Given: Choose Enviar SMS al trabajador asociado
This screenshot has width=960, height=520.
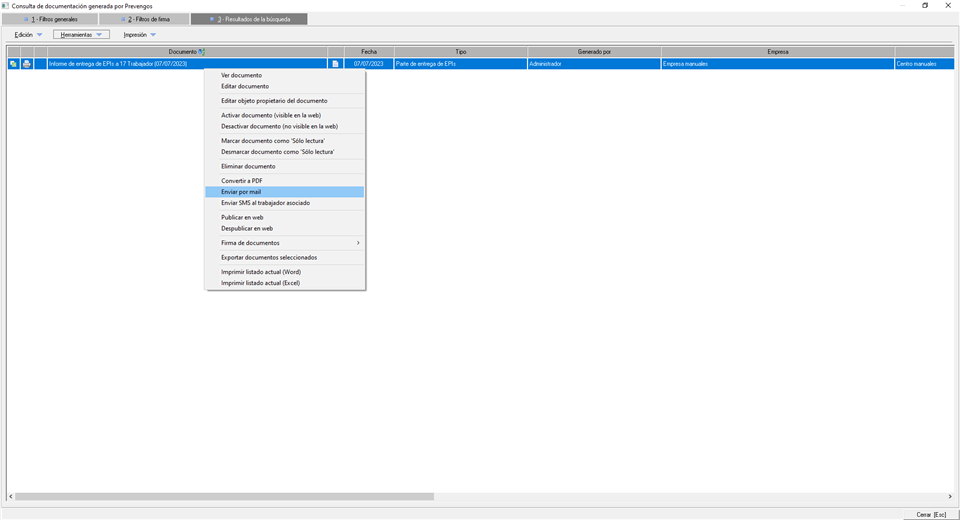Looking at the screenshot, I should click(x=285, y=203).
